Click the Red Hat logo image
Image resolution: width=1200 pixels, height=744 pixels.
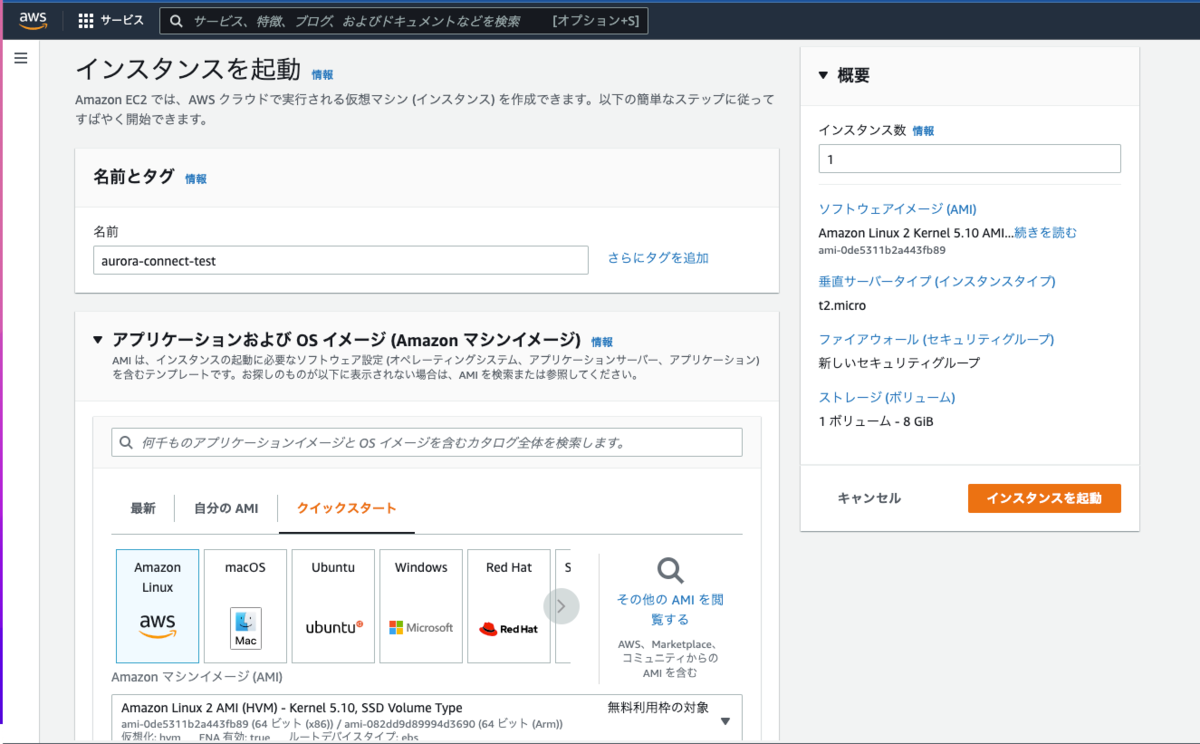pos(509,629)
